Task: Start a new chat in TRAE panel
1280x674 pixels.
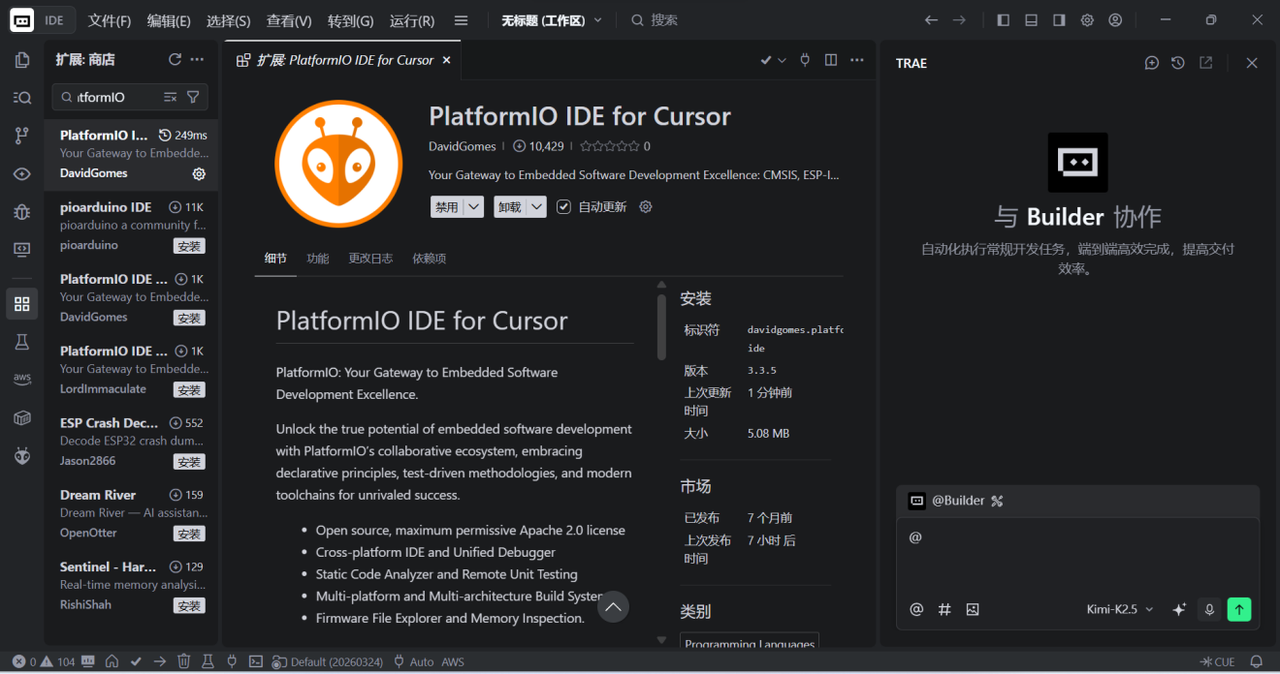Action: click(x=1152, y=63)
